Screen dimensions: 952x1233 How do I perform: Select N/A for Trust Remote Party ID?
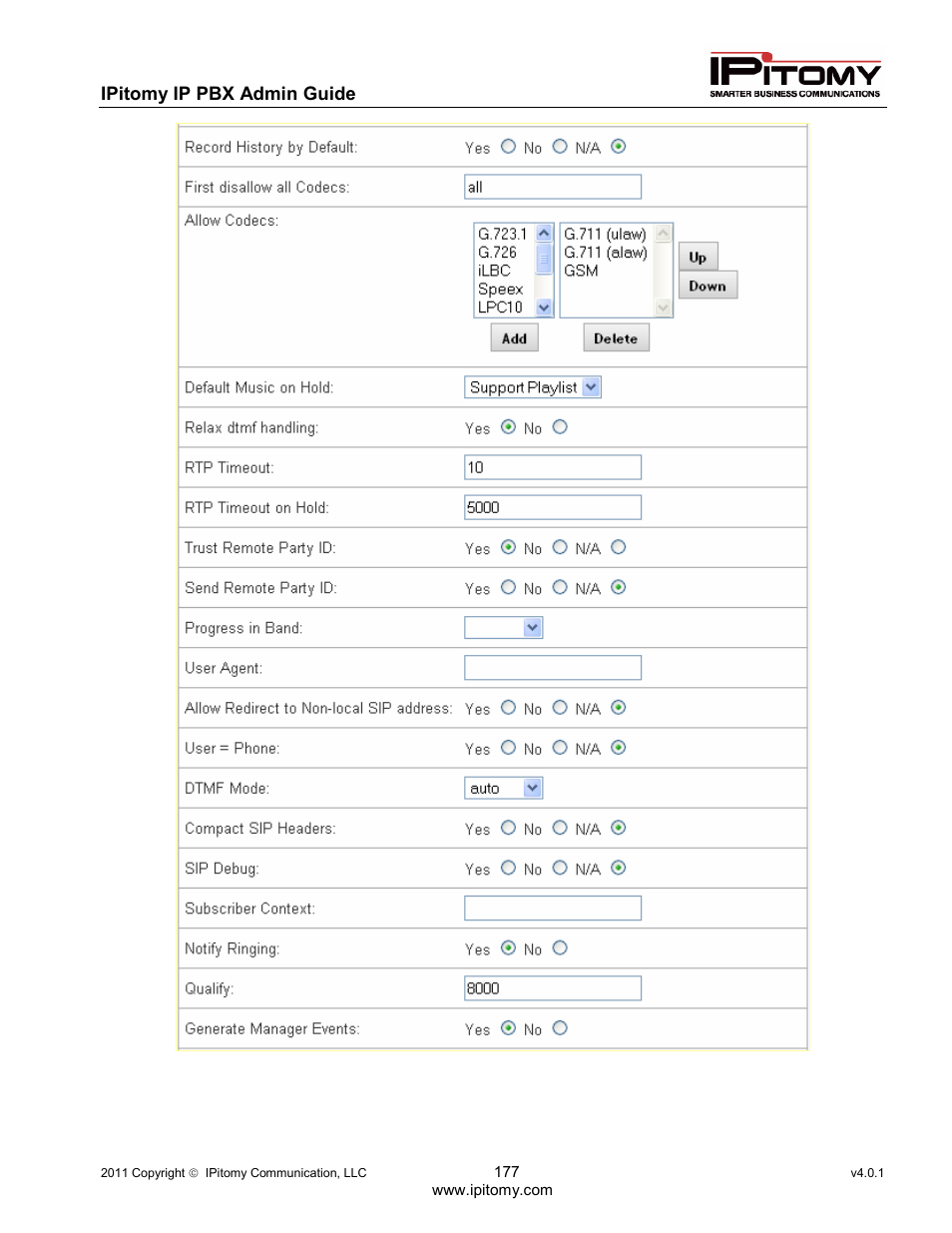pyautogui.click(x=619, y=547)
